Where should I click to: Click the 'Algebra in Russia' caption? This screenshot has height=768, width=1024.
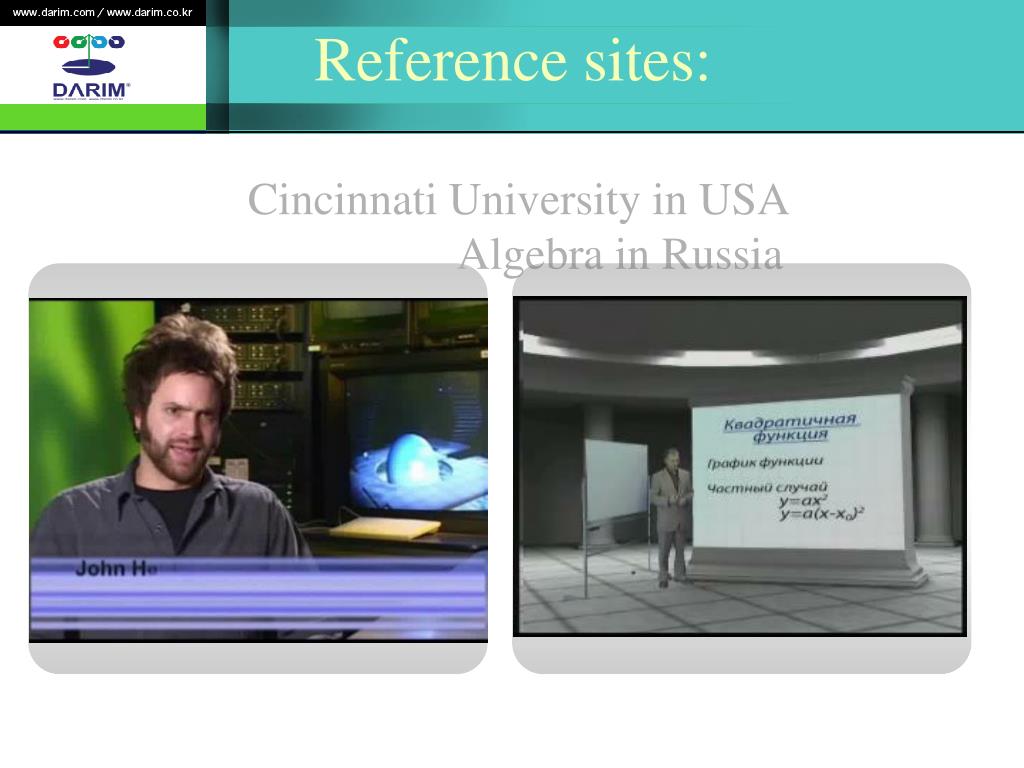coord(620,254)
